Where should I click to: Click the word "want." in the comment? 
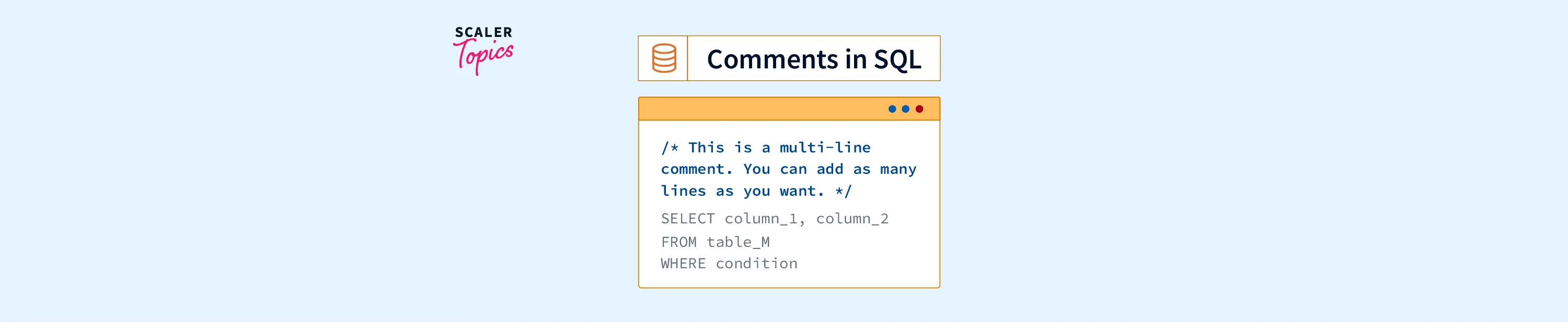[x=802, y=192]
